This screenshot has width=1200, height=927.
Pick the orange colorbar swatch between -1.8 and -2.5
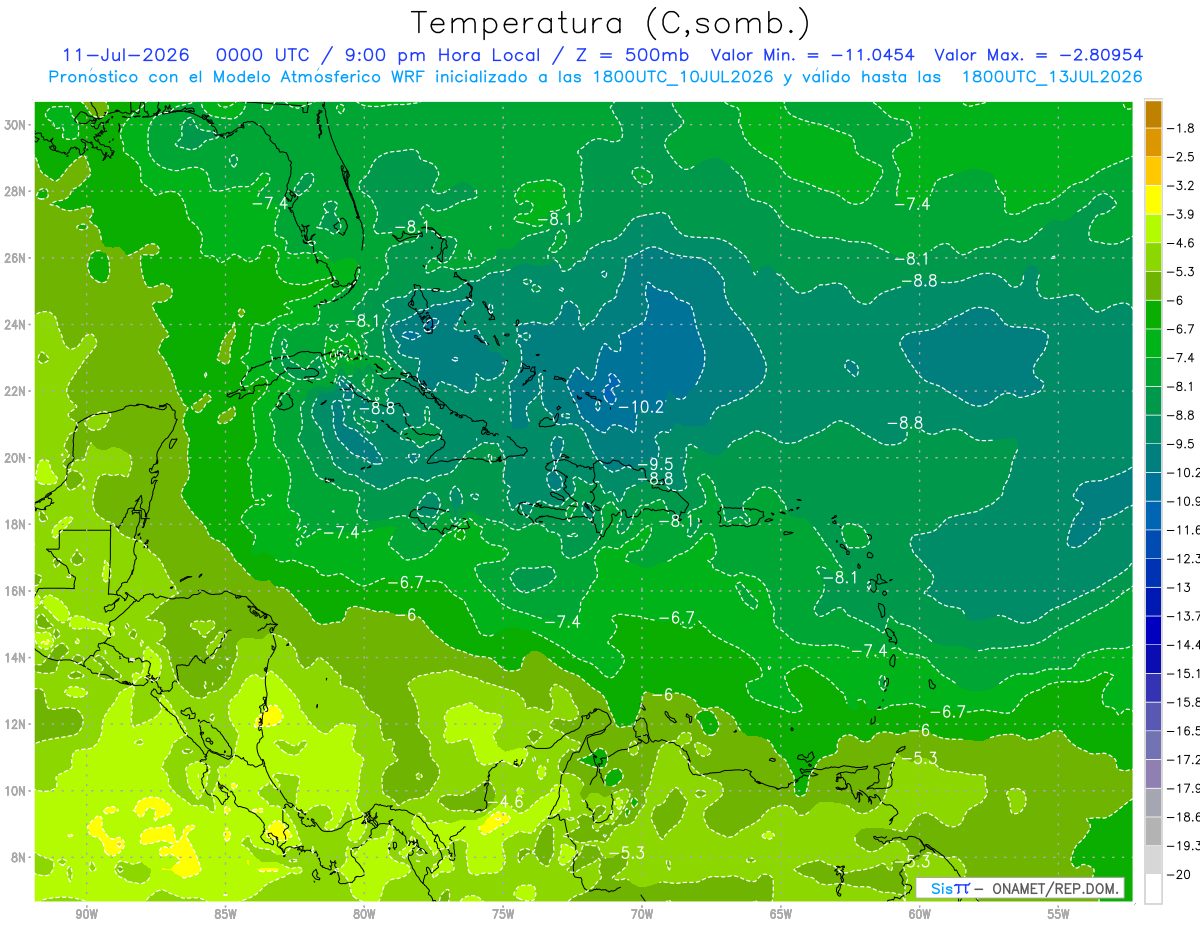[1153, 142]
